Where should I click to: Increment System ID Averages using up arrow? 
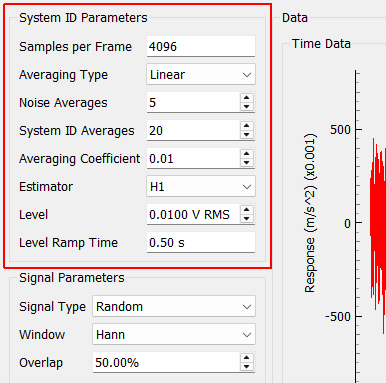tap(247, 126)
